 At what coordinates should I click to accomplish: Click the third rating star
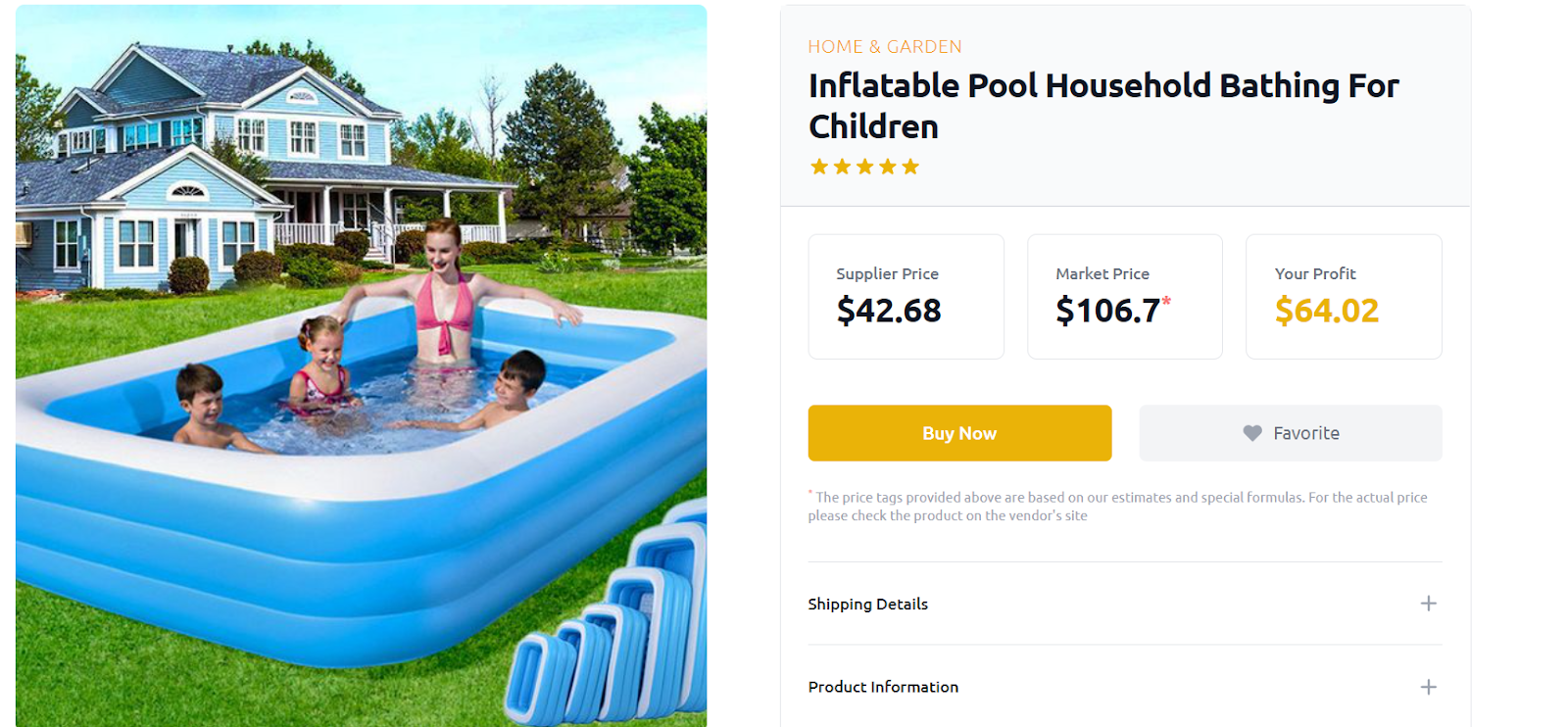(864, 167)
